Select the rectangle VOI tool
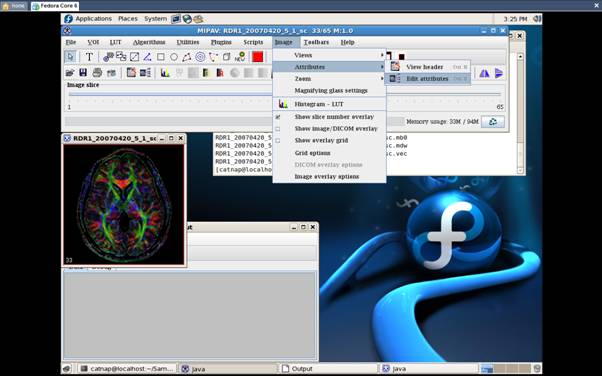Screen dimensions: 602x376 160,57
